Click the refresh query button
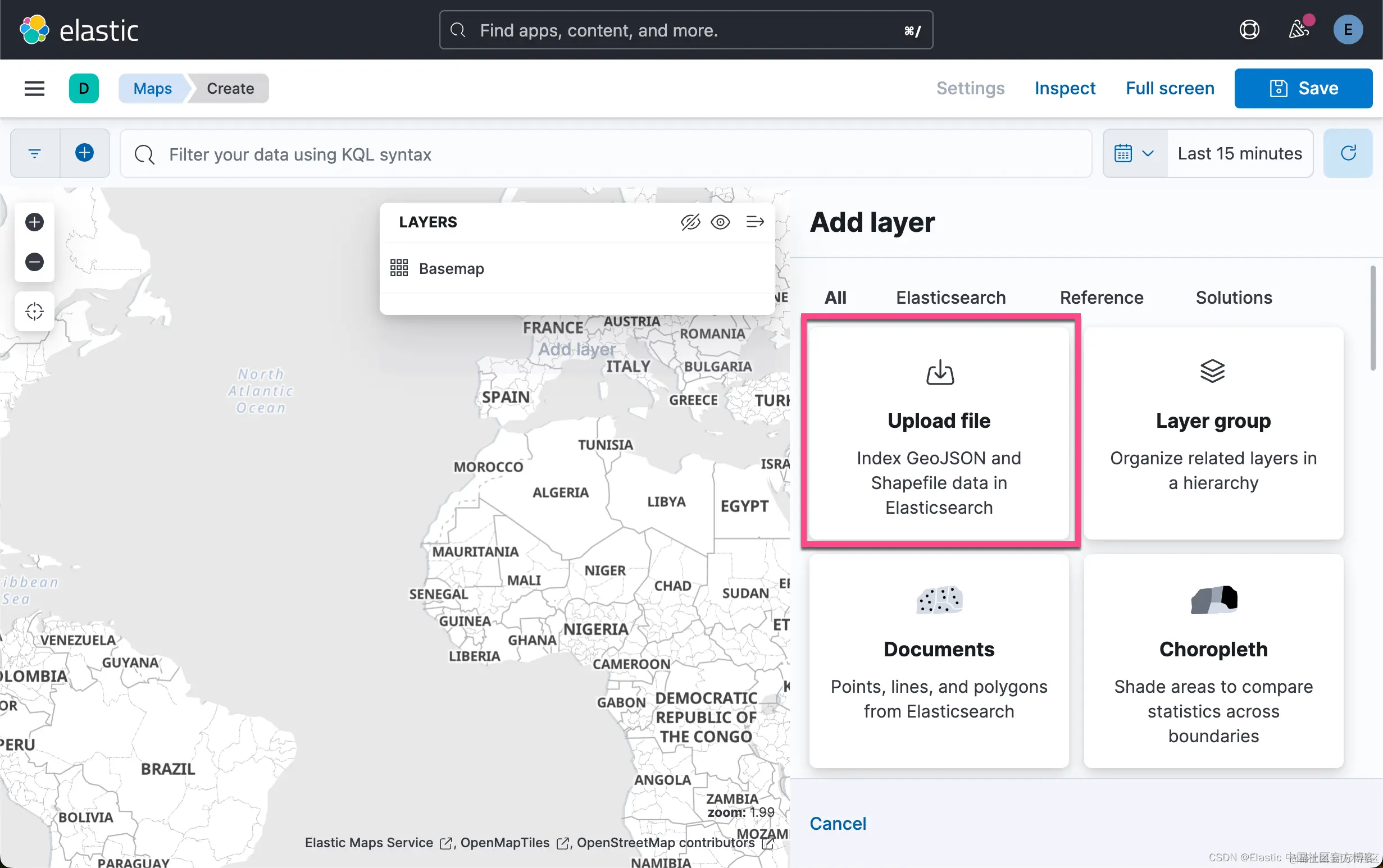This screenshot has width=1383, height=868. coord(1348,153)
